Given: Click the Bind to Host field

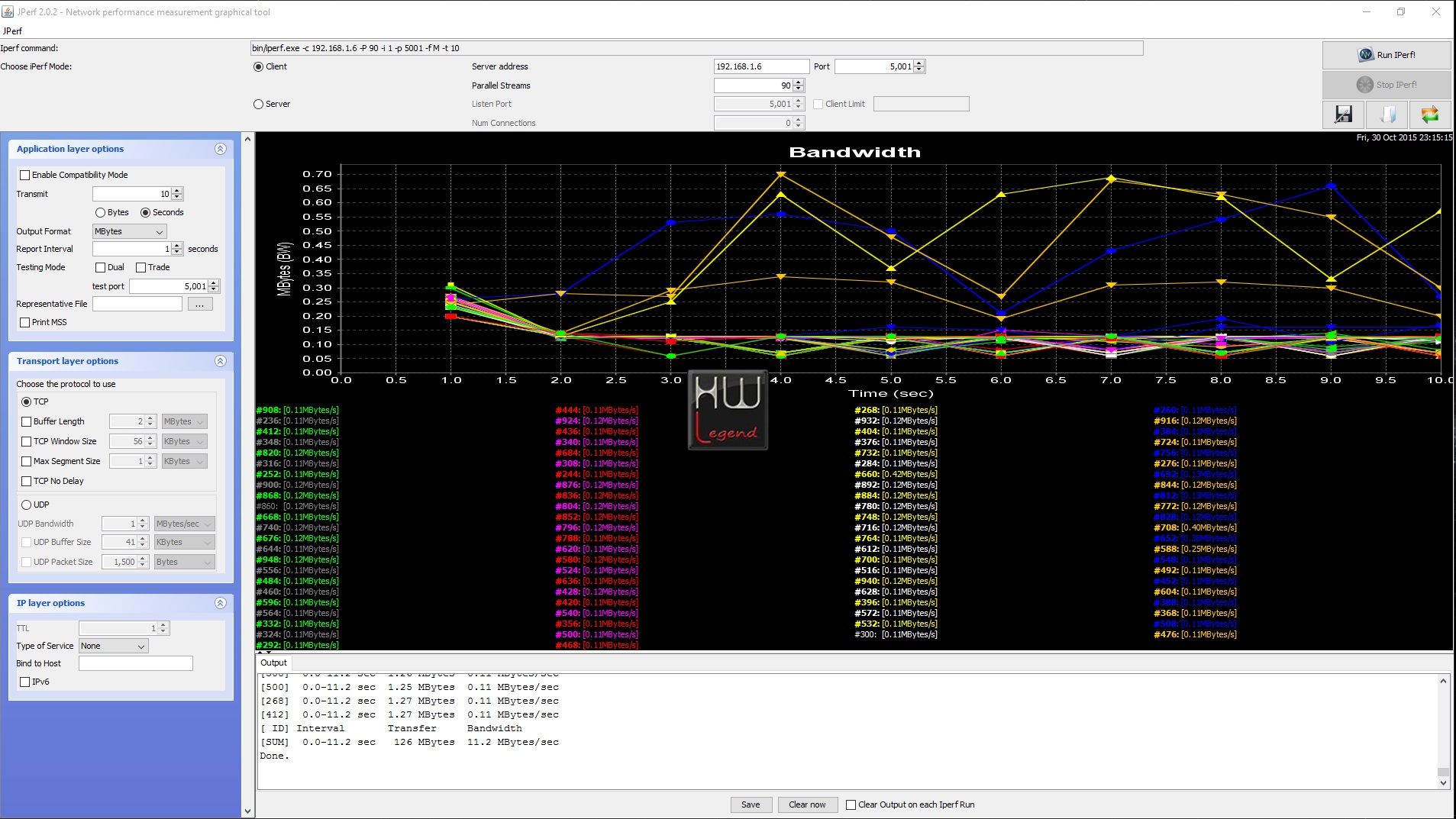Looking at the screenshot, I should coord(136,663).
